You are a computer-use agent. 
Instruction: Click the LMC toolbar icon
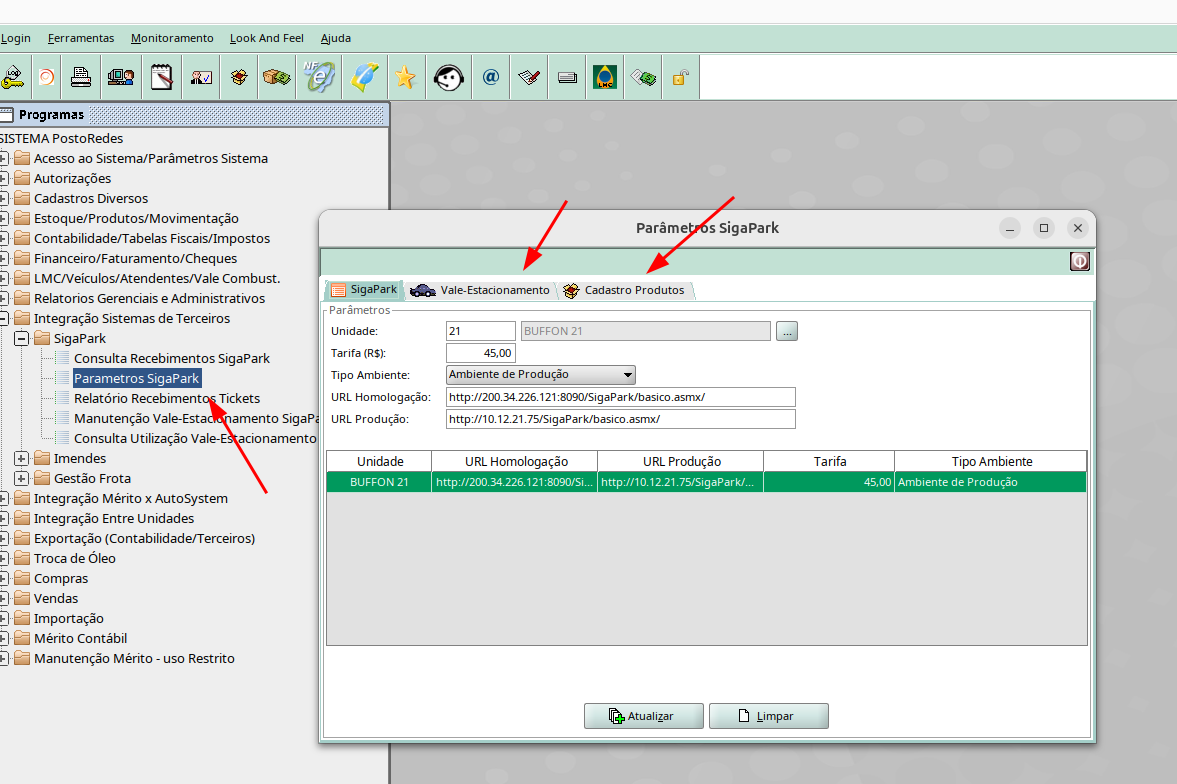tap(604, 77)
